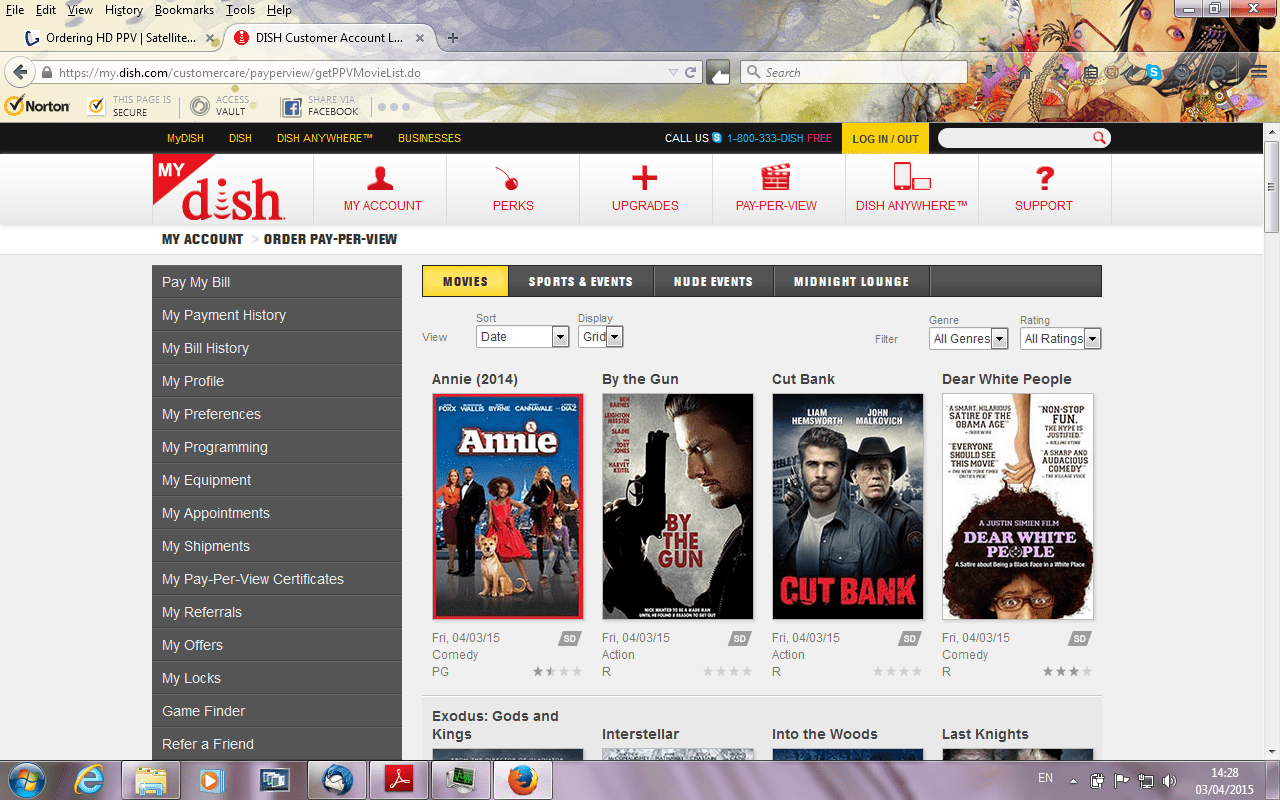
Task: Click the Norton logo in toolbar
Action: pyautogui.click(x=37, y=105)
